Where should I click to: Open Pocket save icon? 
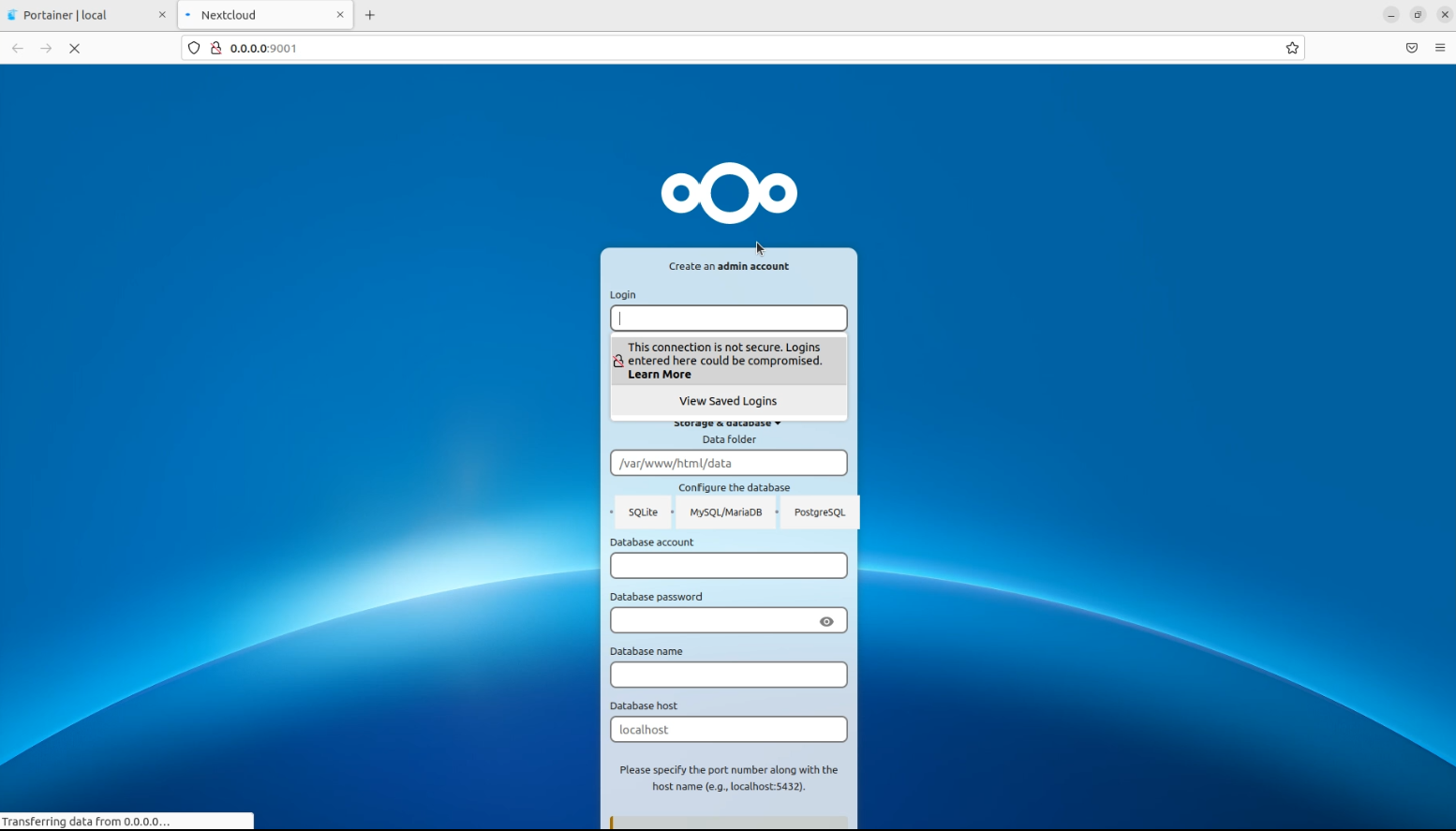click(x=1412, y=49)
